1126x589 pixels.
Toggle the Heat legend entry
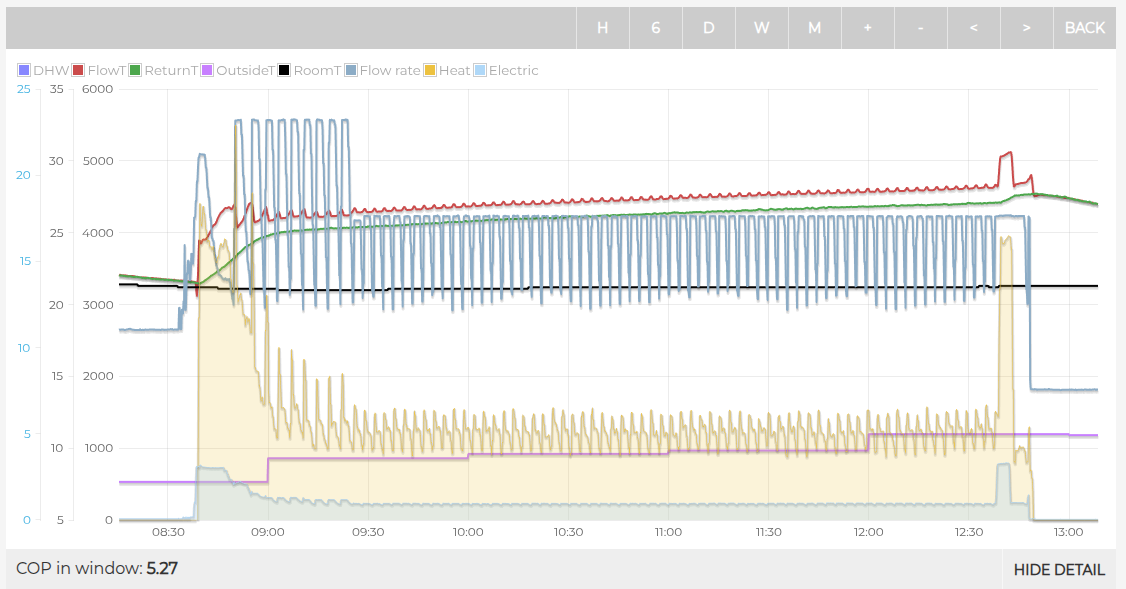pos(447,71)
